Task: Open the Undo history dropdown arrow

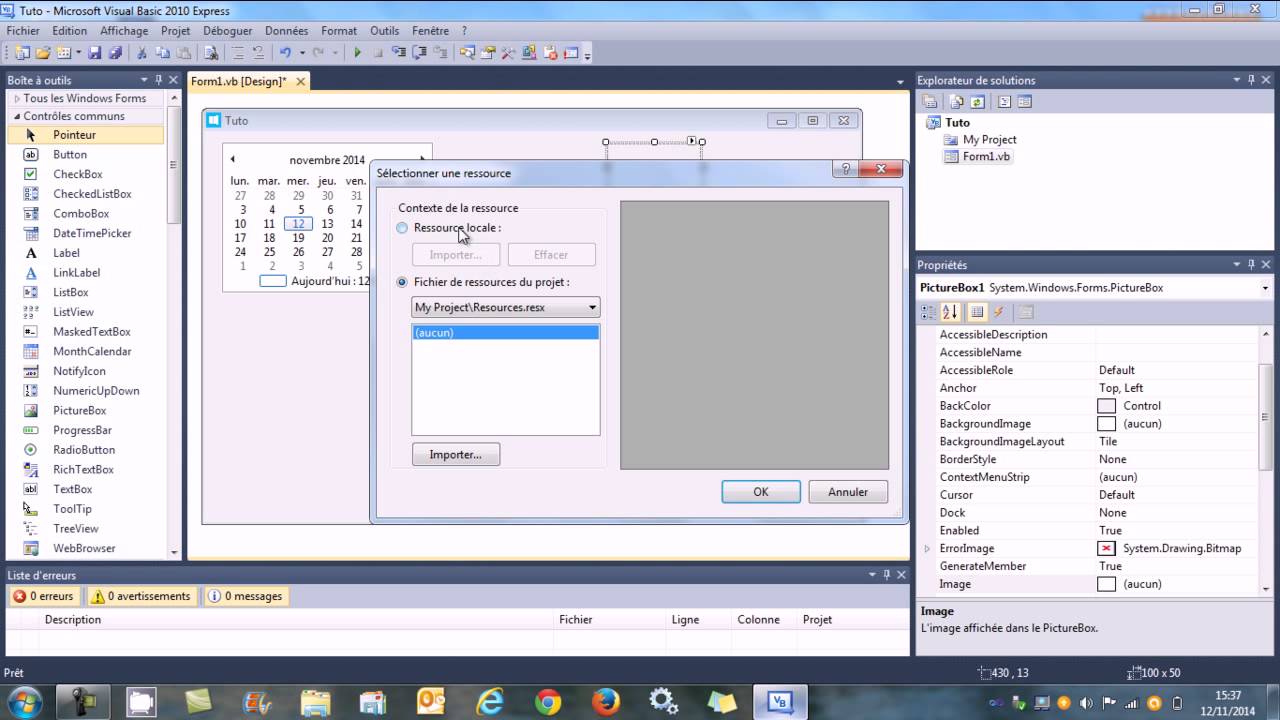Action: (302, 53)
